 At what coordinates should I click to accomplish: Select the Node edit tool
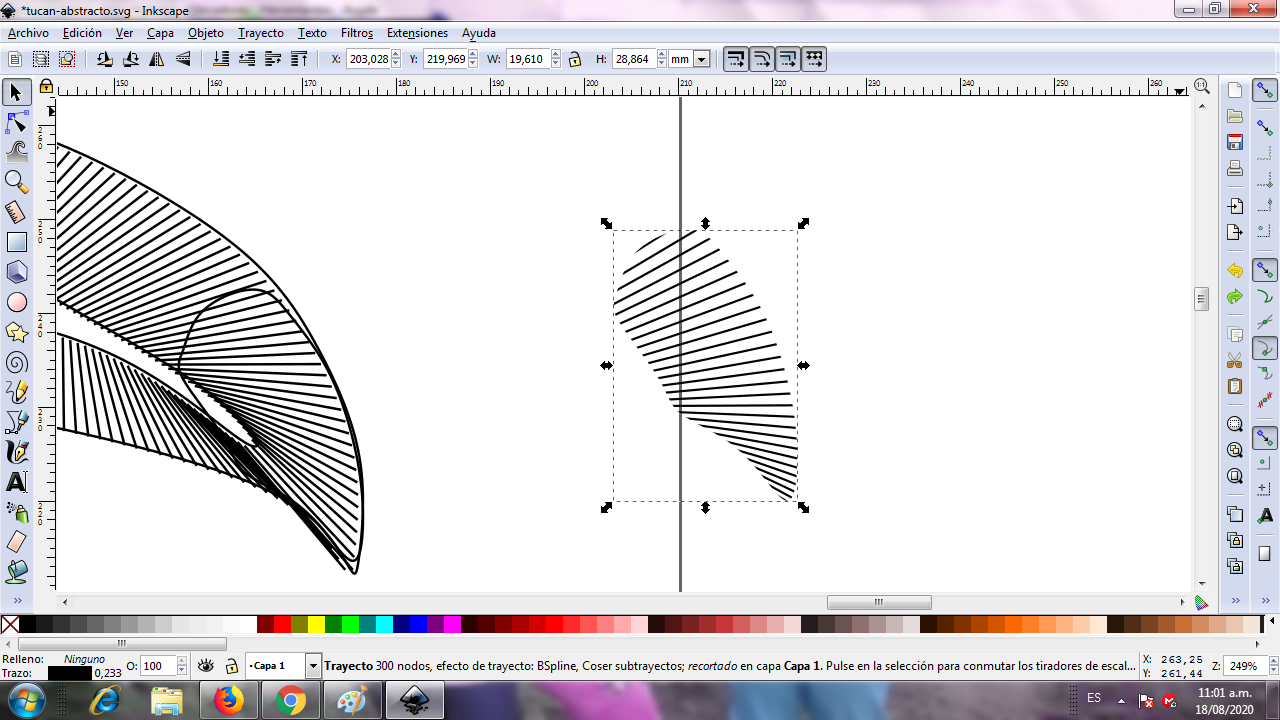[x=16, y=123]
